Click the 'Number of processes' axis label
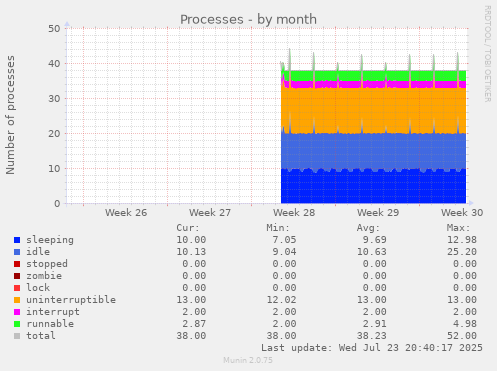 (x=10, y=115)
